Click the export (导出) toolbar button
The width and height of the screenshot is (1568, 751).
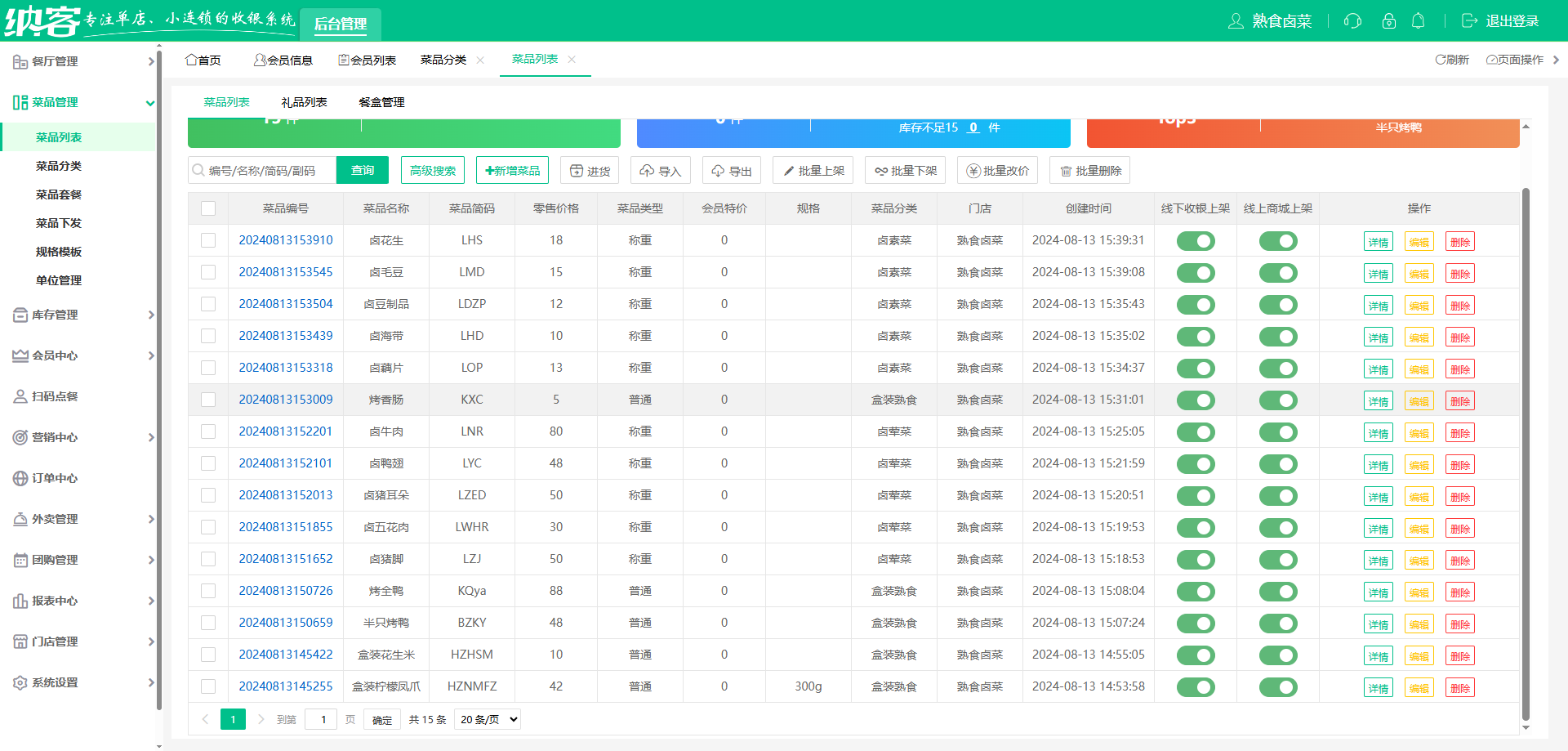pos(731,171)
